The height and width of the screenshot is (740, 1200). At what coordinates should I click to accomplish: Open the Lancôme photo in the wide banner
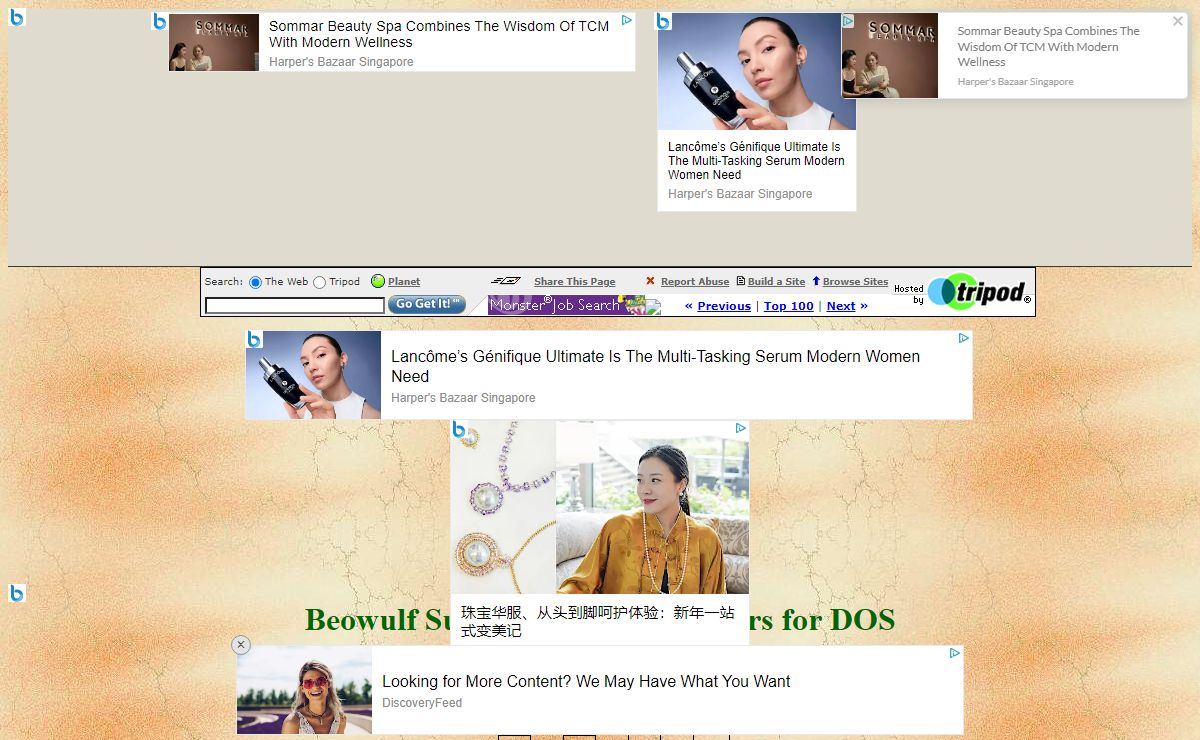[313, 375]
